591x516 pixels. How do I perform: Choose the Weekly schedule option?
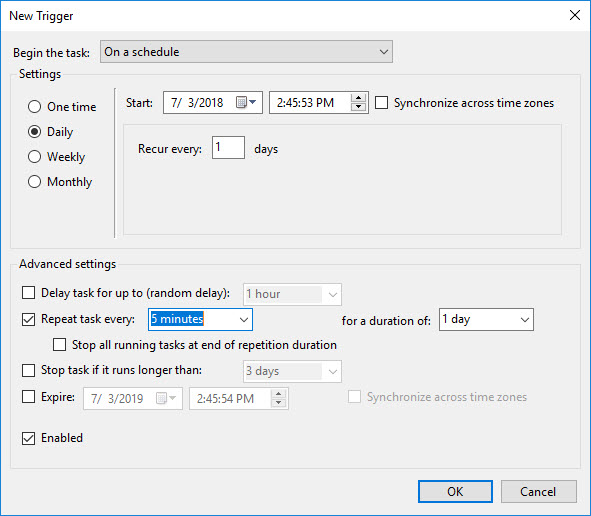(x=34, y=156)
